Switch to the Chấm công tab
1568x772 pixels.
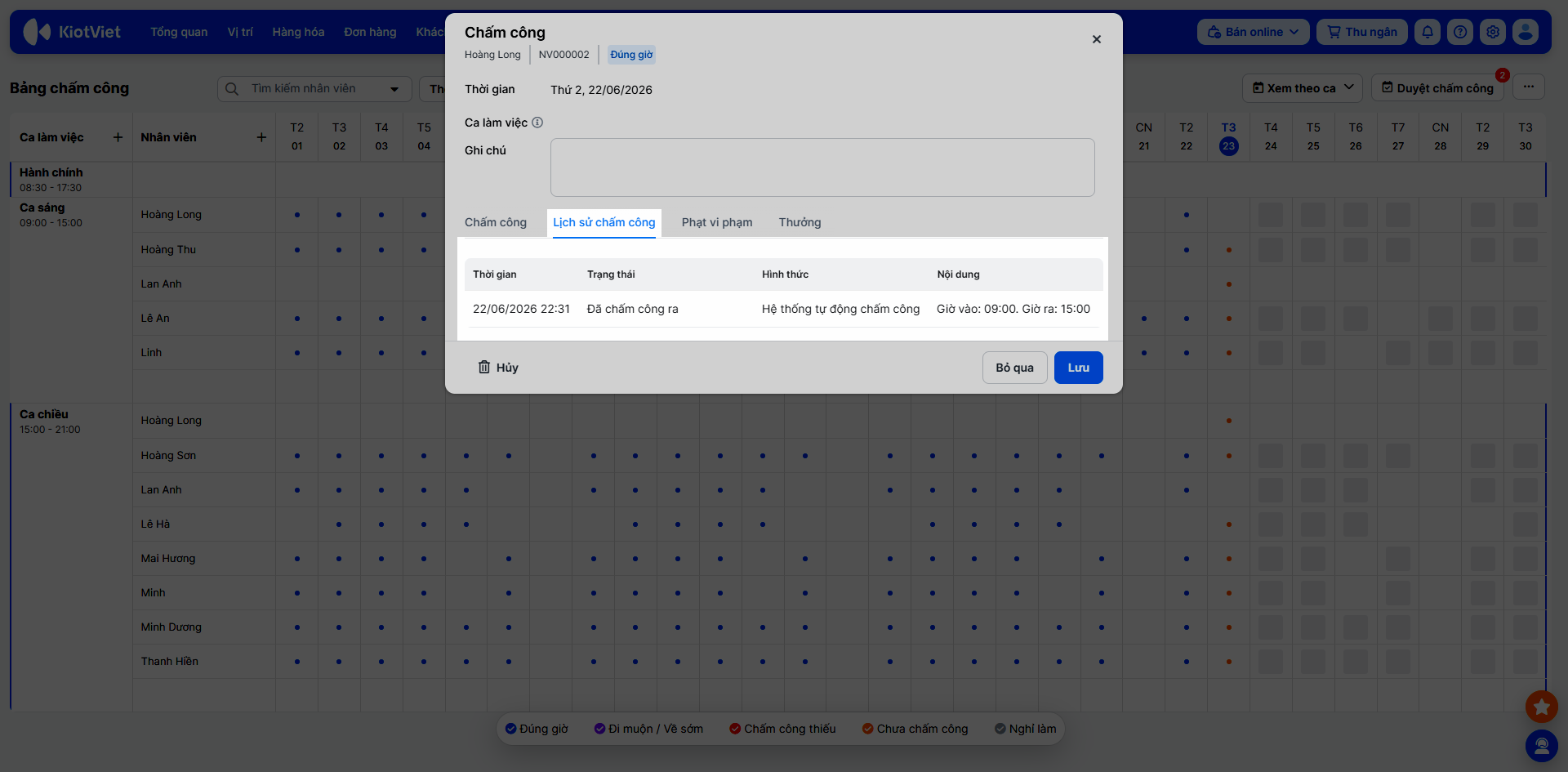496,222
